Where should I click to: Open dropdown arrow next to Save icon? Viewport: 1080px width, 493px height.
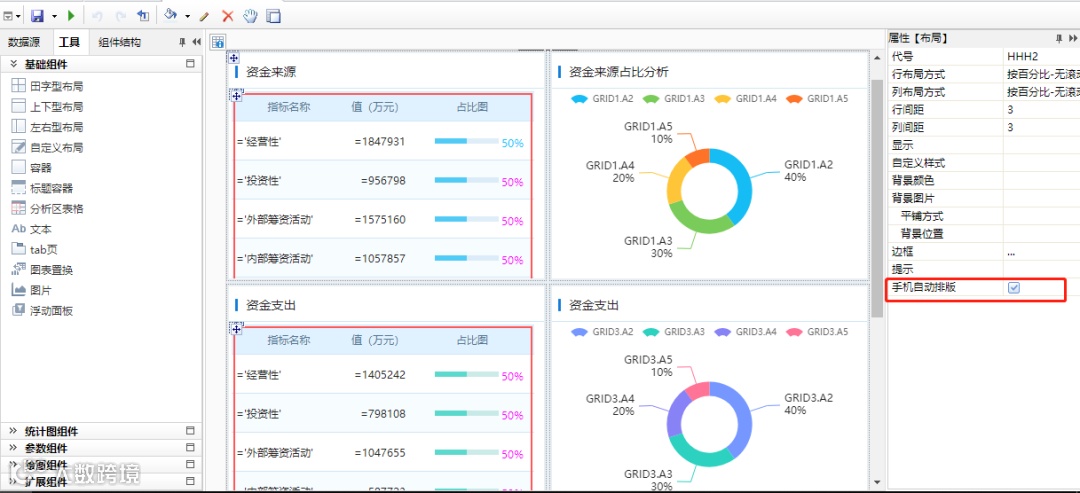tap(54, 16)
